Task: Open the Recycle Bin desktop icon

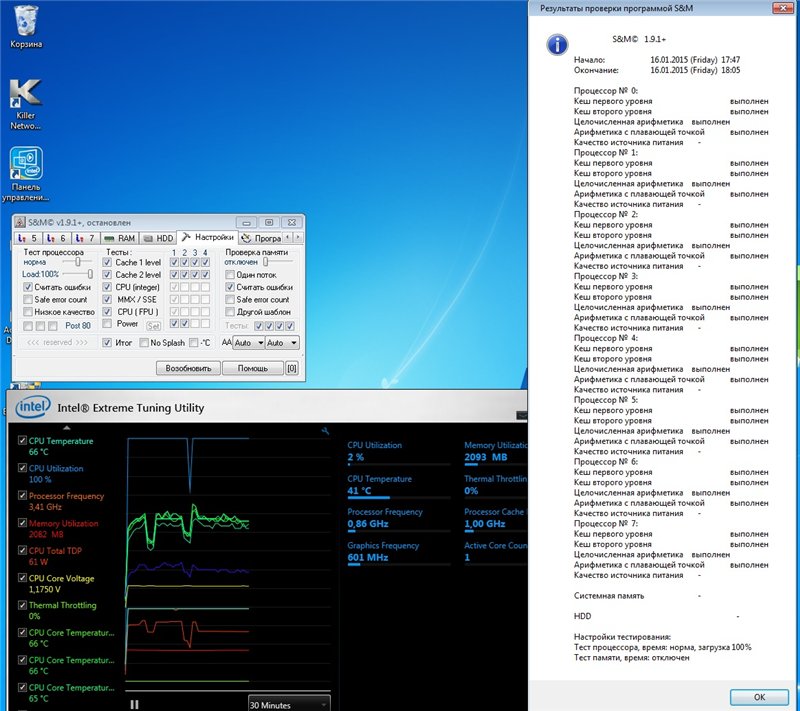Action: pos(25,22)
